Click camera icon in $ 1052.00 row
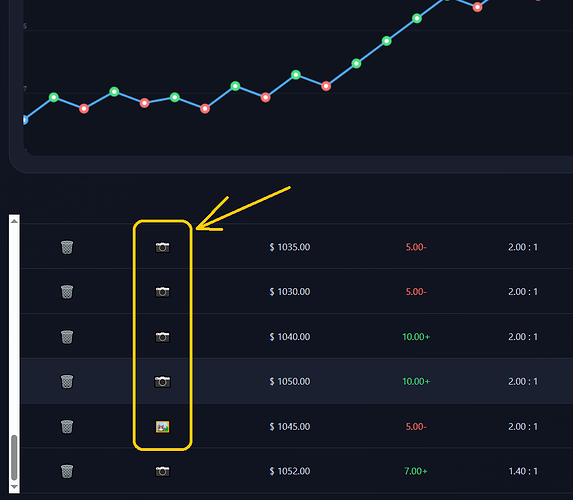 coord(163,471)
